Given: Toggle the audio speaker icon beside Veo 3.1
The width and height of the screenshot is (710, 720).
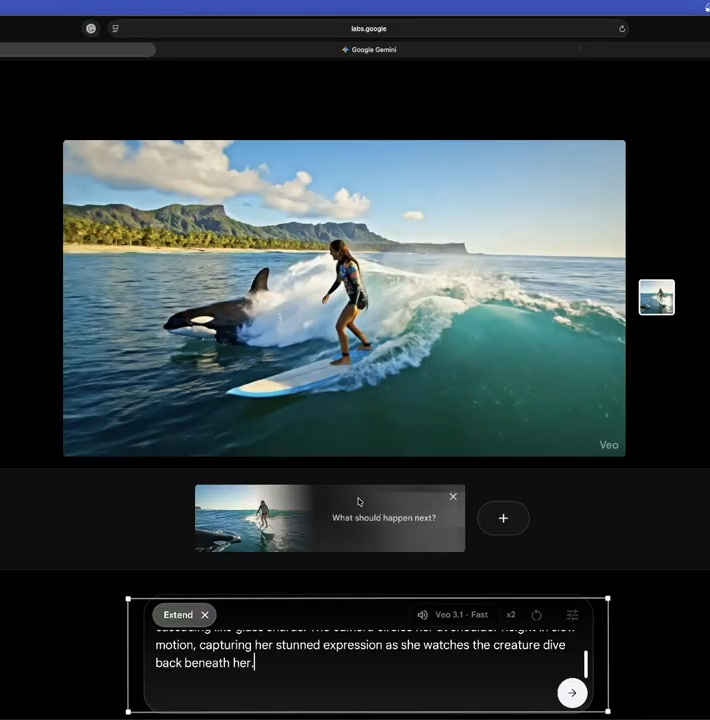Looking at the screenshot, I should point(422,615).
